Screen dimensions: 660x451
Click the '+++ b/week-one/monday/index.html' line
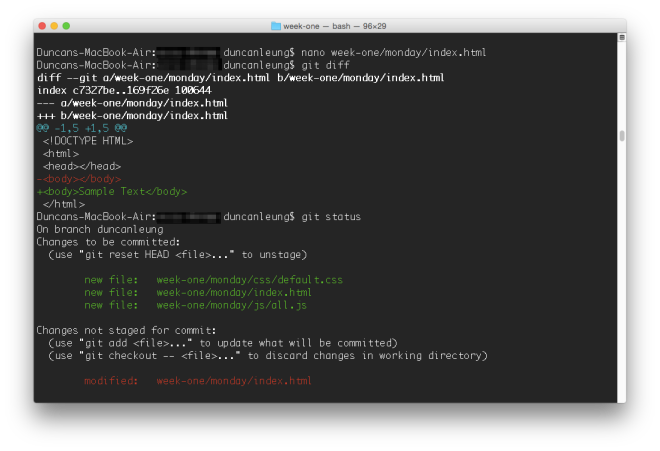pos(132,116)
